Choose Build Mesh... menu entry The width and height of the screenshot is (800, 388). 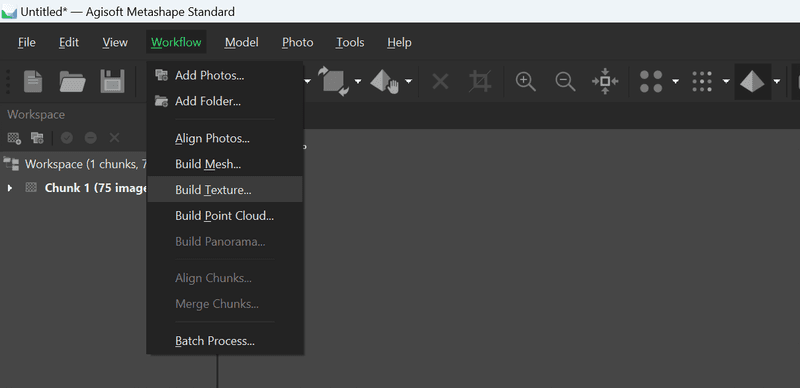[225, 164]
